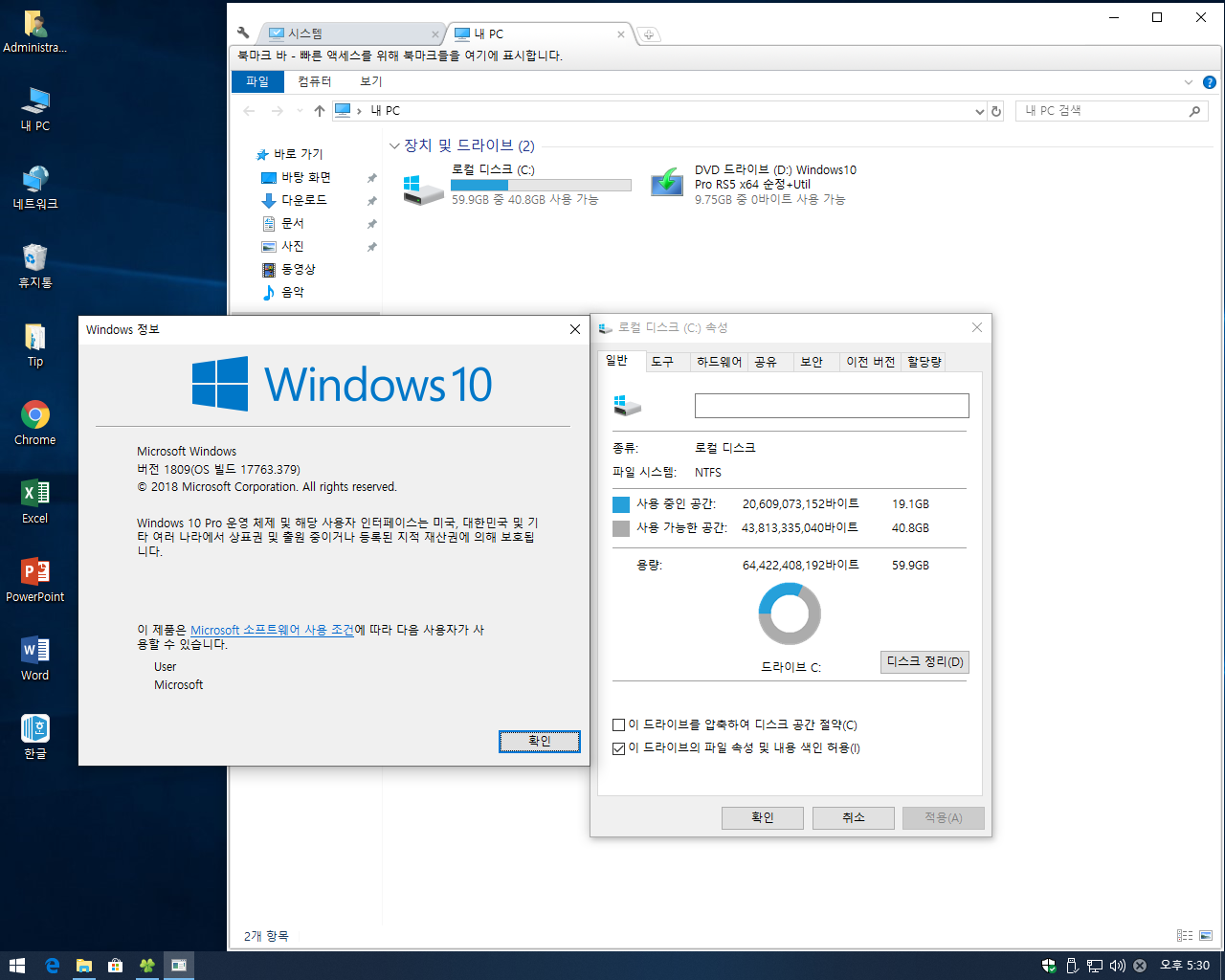This screenshot has width=1225, height=980.
Task: Click the drive C: usage donut chart
Action: [x=790, y=614]
